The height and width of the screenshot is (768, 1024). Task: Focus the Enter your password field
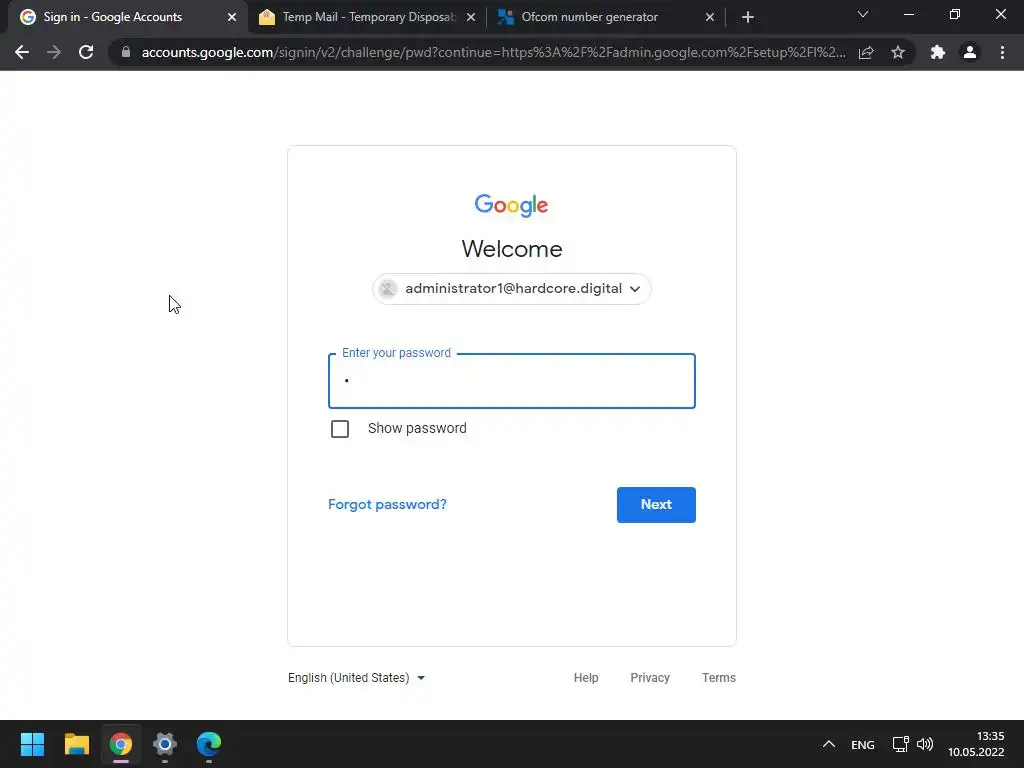[x=511, y=381]
